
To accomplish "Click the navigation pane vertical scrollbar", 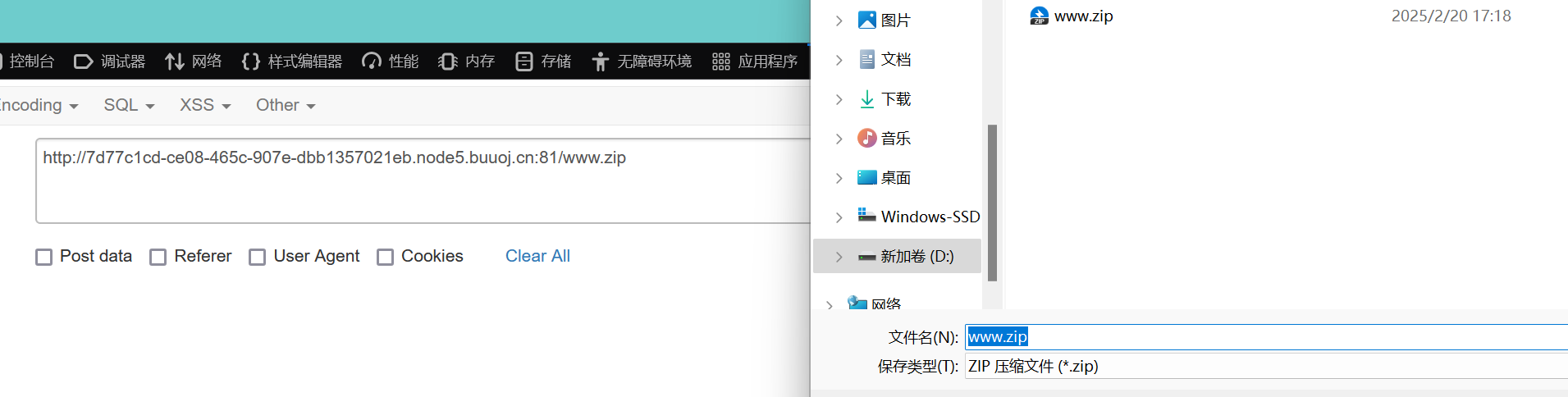I will [x=992, y=203].
